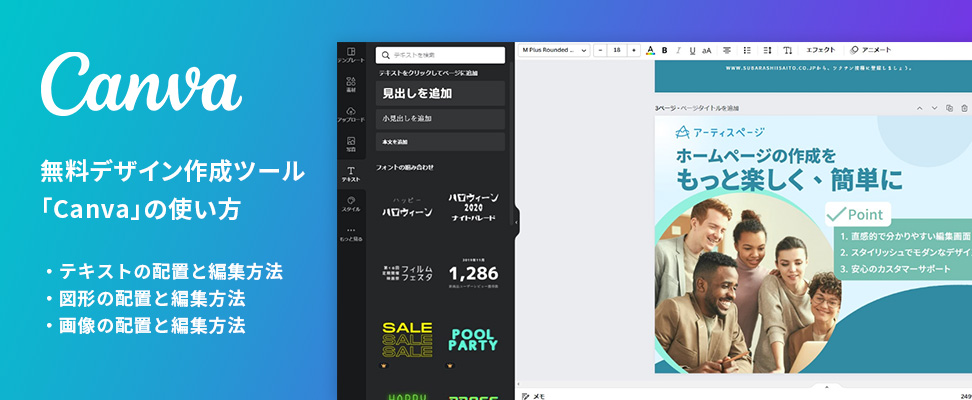972x400 pixels.
Task: Open the エフェクト (Effects) panel
Action: click(x=821, y=50)
